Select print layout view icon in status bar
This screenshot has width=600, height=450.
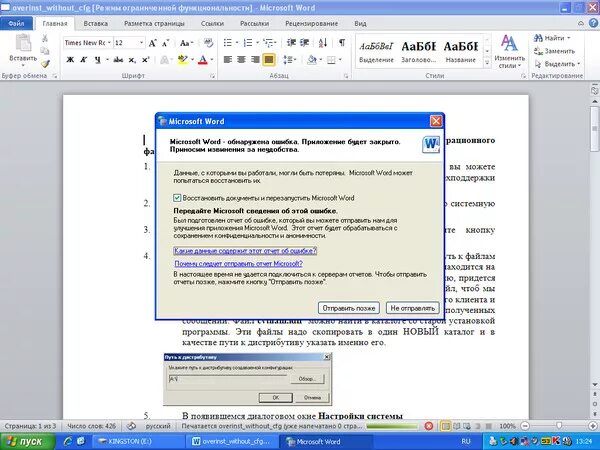click(445, 426)
